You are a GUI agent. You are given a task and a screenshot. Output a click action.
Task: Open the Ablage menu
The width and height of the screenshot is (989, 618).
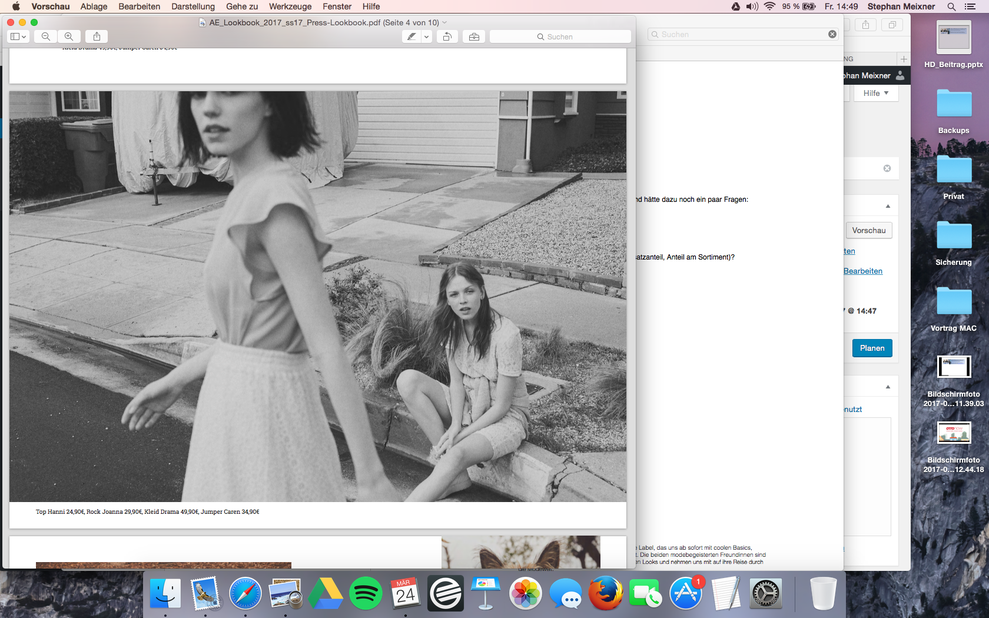click(93, 6)
